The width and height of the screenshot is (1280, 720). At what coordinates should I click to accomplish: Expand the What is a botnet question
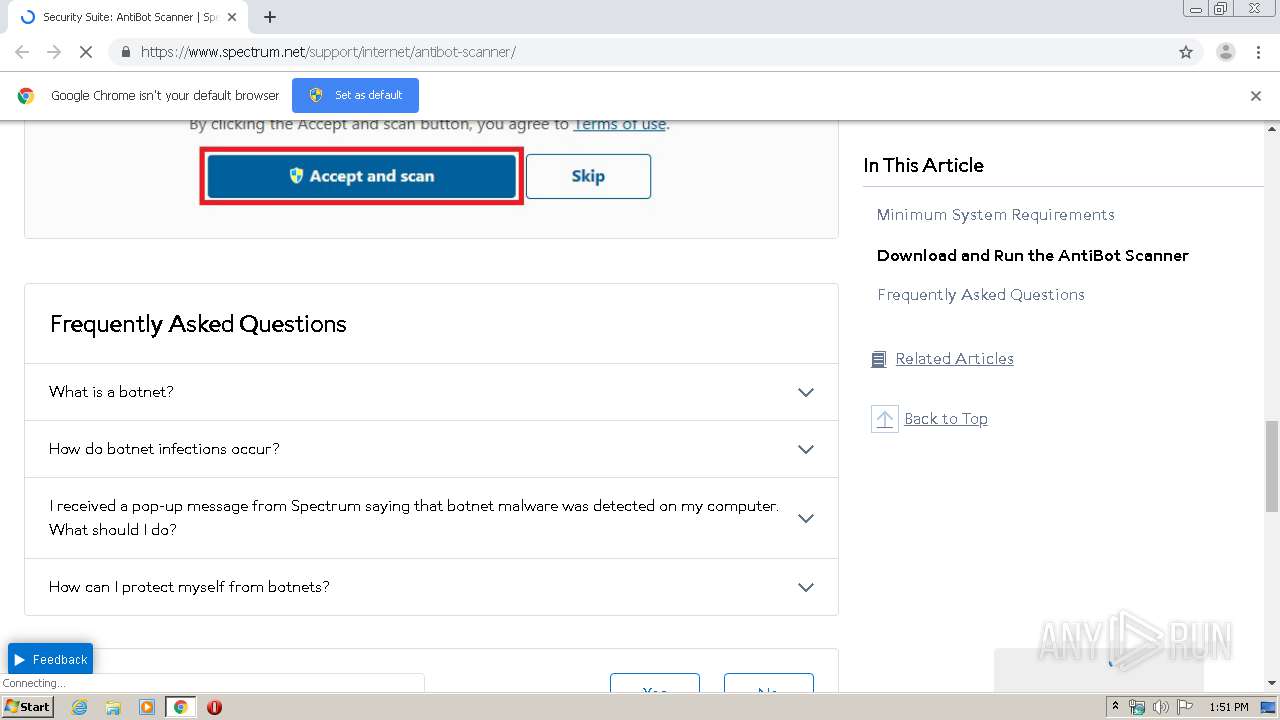pos(431,392)
